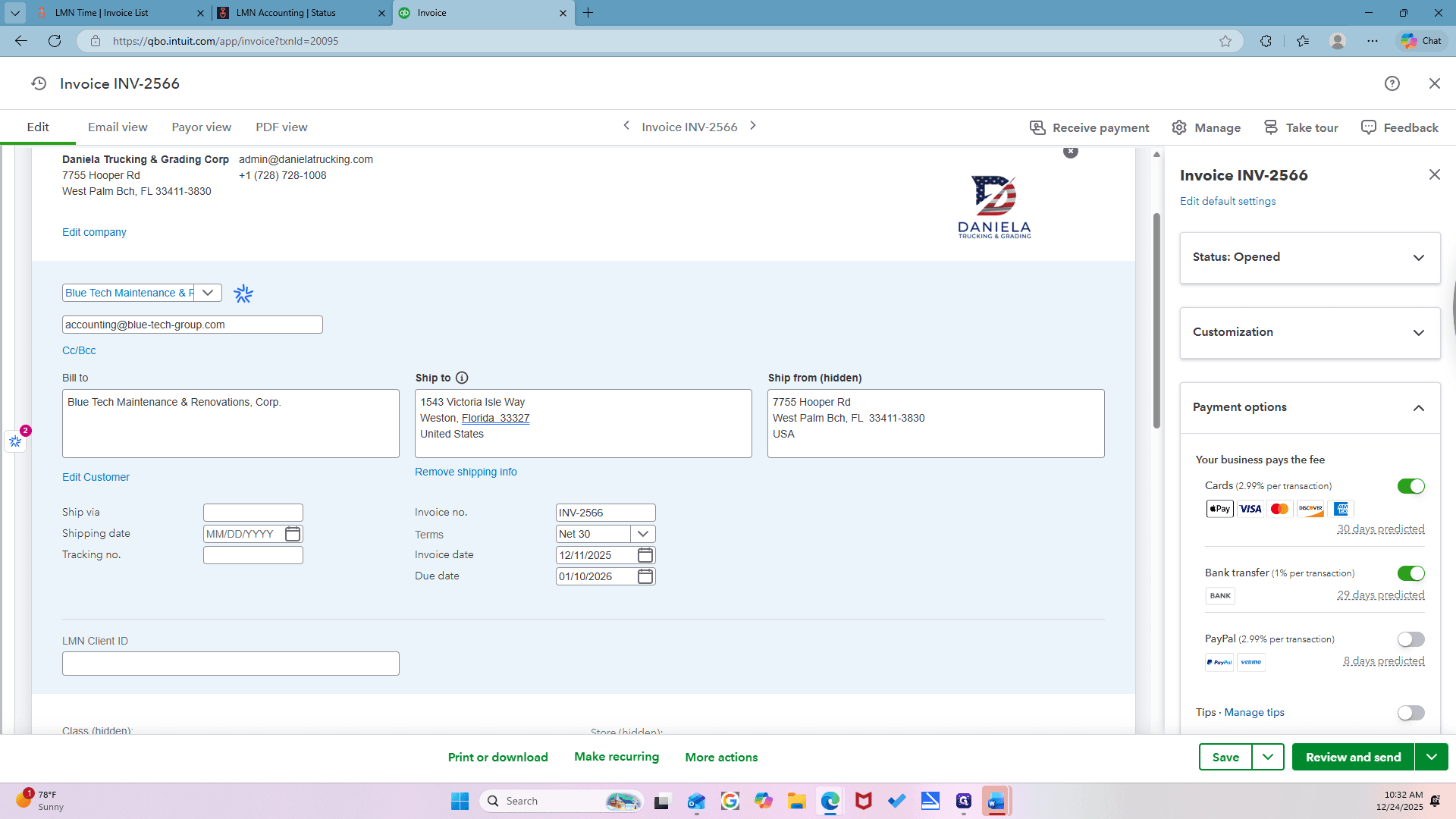Bookmark this page with star icon
Screen dimensions: 1456x819
1225,41
